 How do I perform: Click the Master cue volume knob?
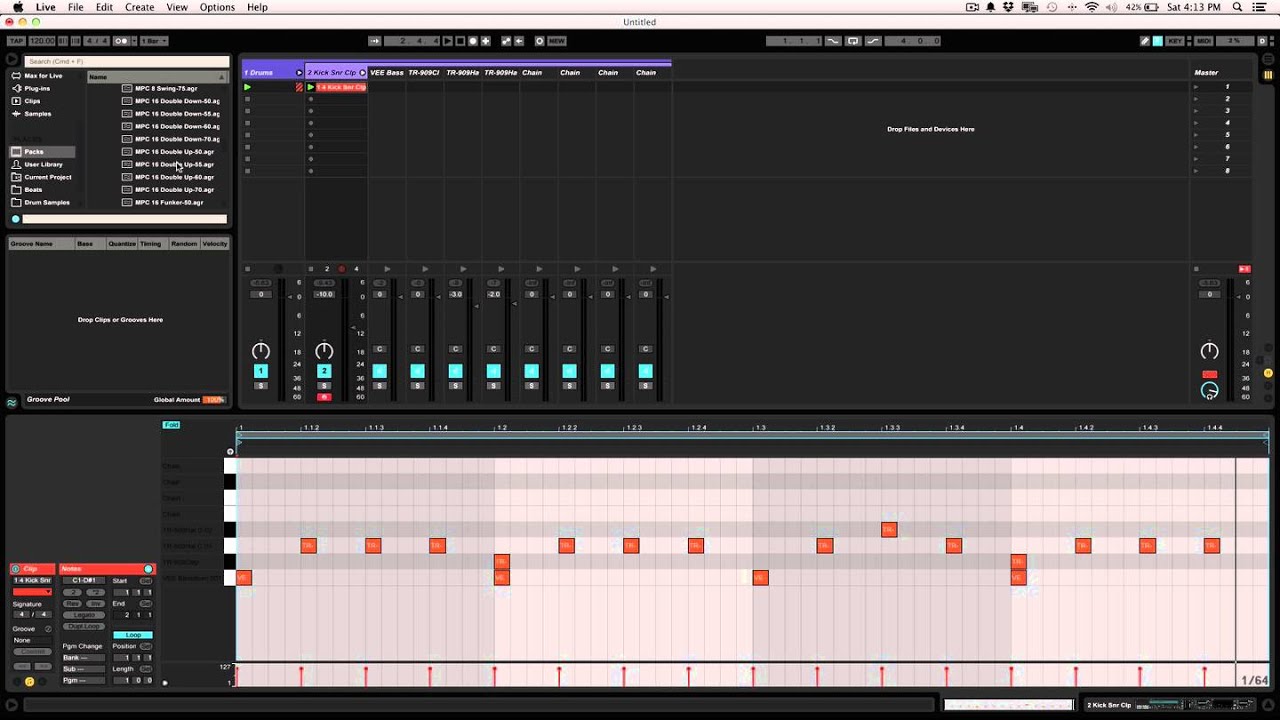click(1209, 390)
